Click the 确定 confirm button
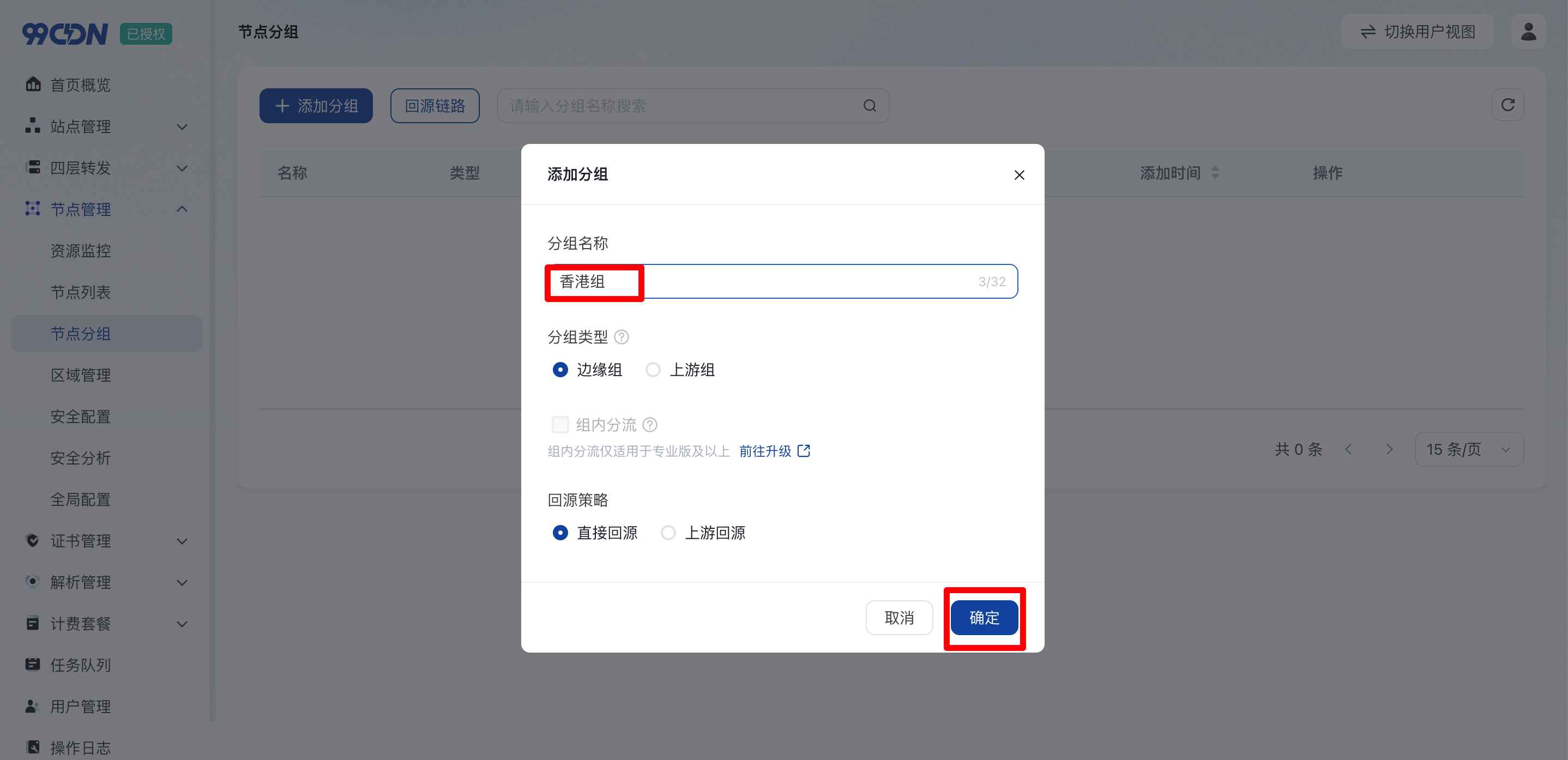Screen dimensions: 1568x760 (984, 618)
